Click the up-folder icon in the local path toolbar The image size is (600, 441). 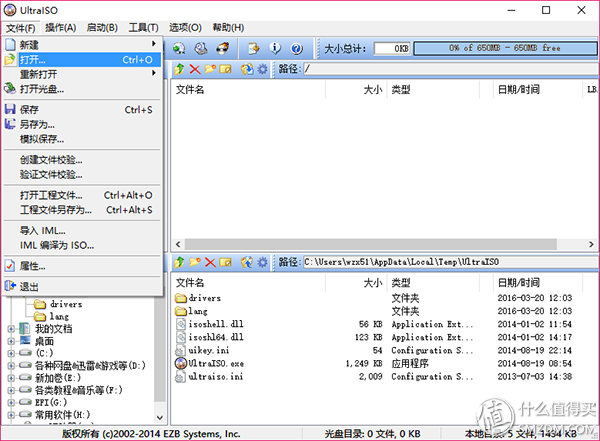pos(179,262)
